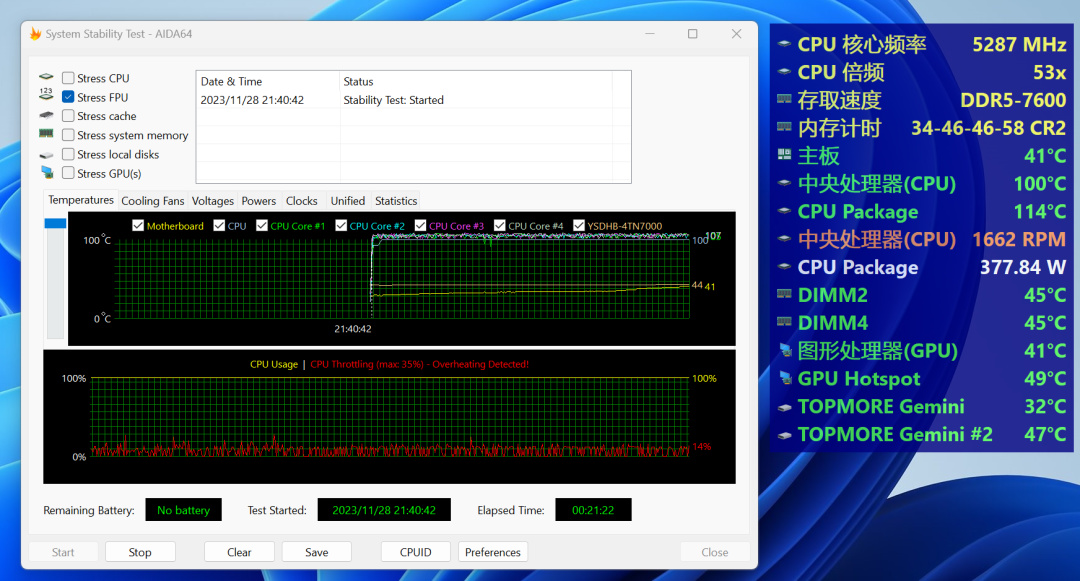Click the memory icon beside 存取速度
Viewport: 1080px width, 581px height.
(784, 99)
